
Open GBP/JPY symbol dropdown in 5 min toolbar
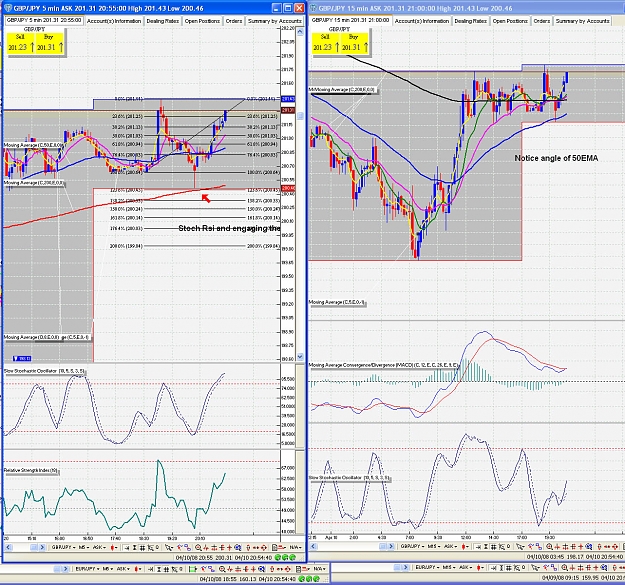pos(63,548)
